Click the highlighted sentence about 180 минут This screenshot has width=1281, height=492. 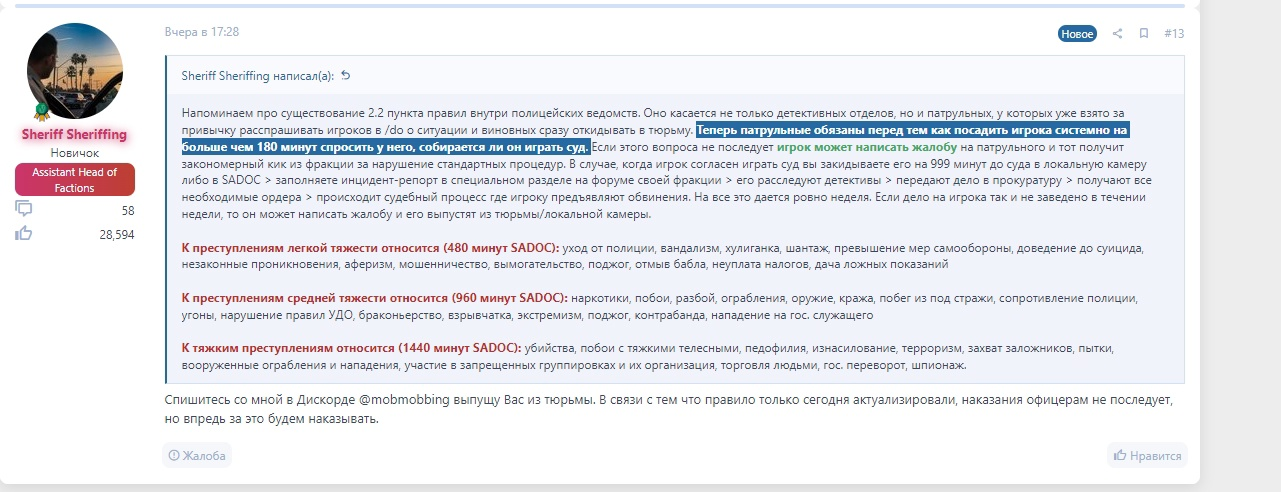[400, 147]
